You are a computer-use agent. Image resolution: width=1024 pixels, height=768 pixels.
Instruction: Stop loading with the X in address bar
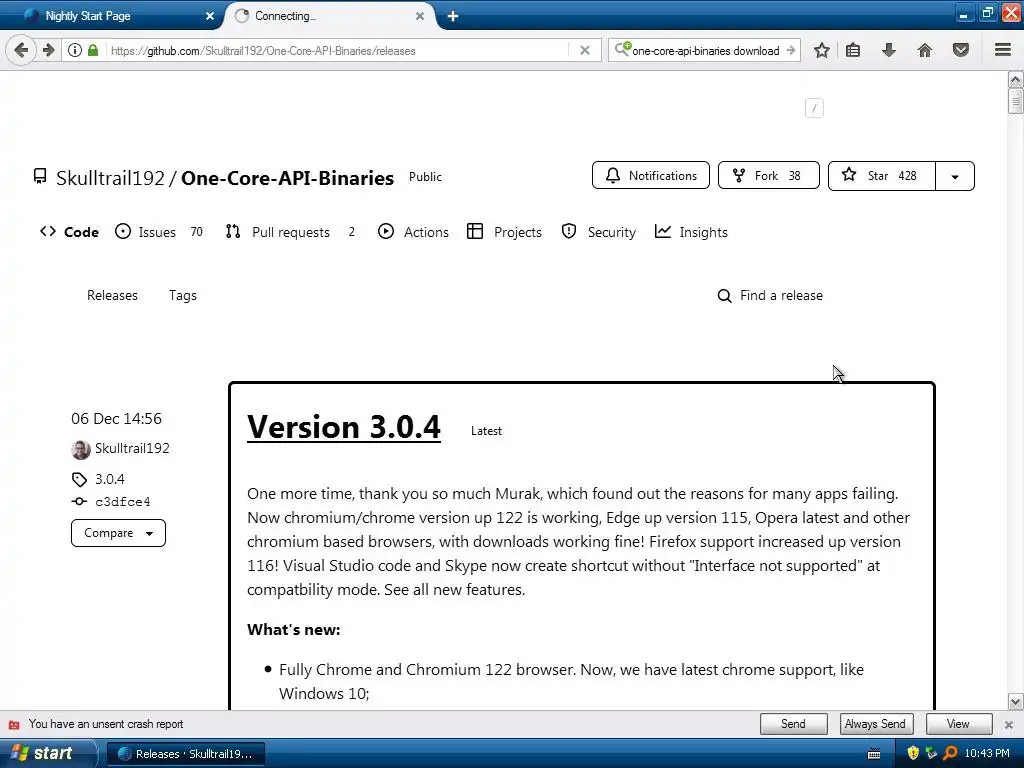point(585,50)
